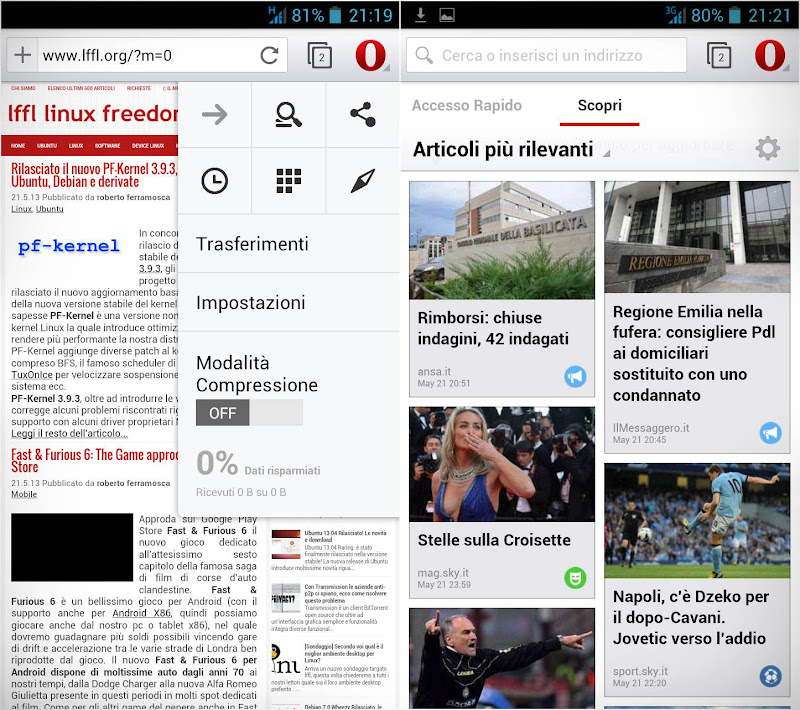800x710 pixels.
Task: Click the pf-kernel logo image
Action: click(68, 246)
